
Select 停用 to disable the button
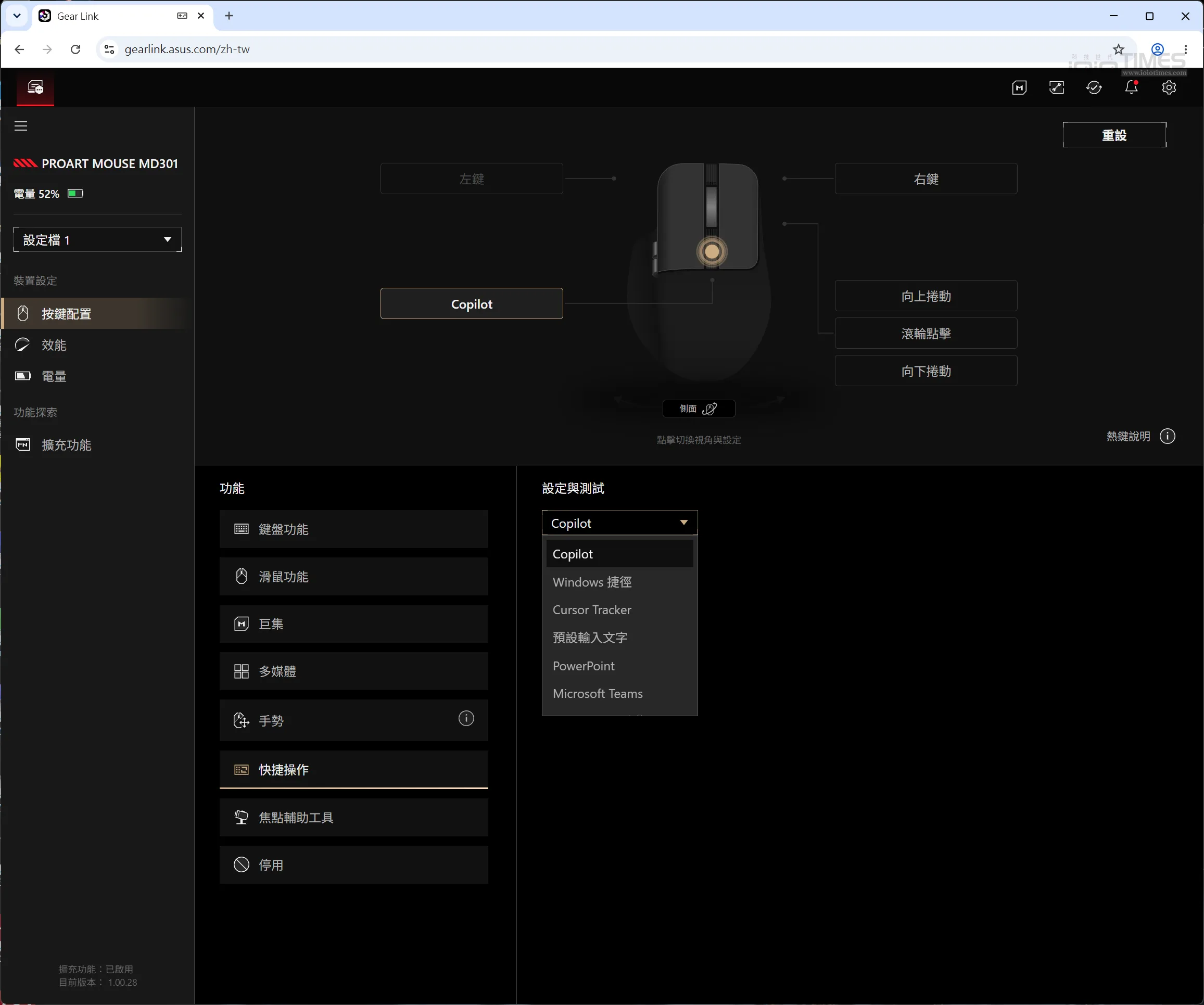click(354, 865)
